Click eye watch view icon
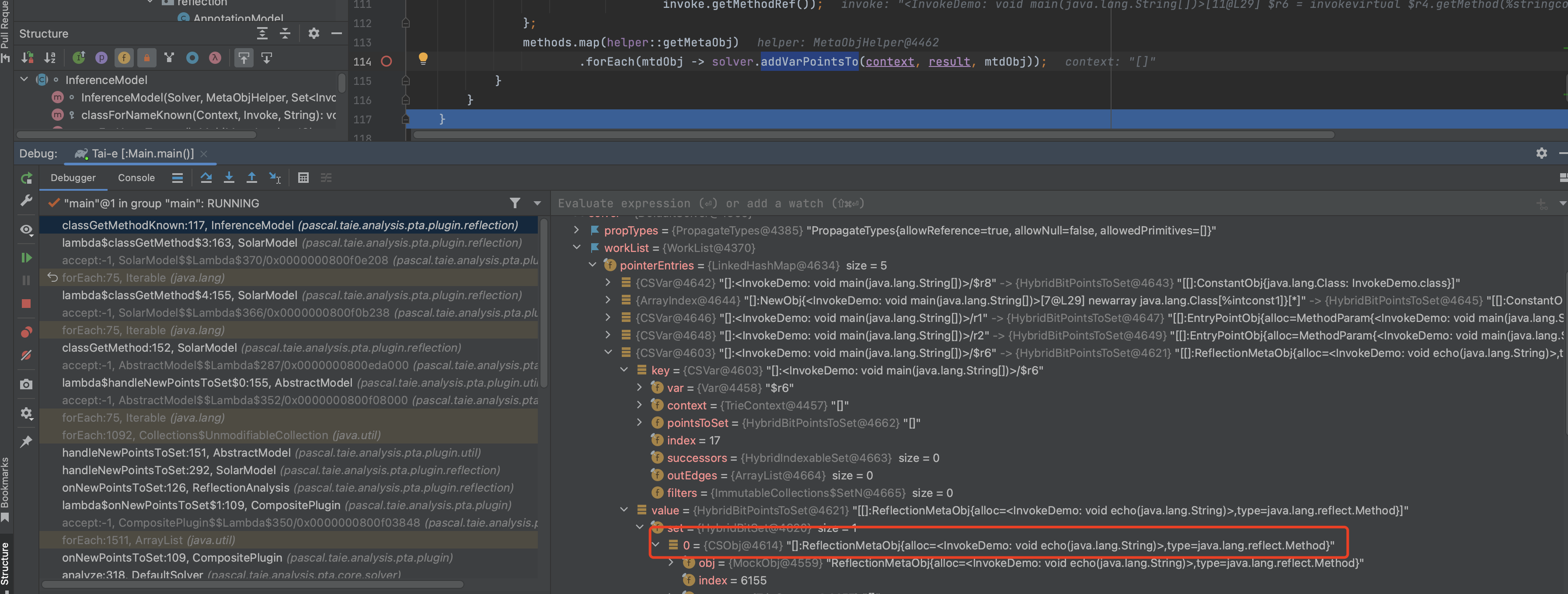This screenshot has width=1568, height=594. pos(26,230)
